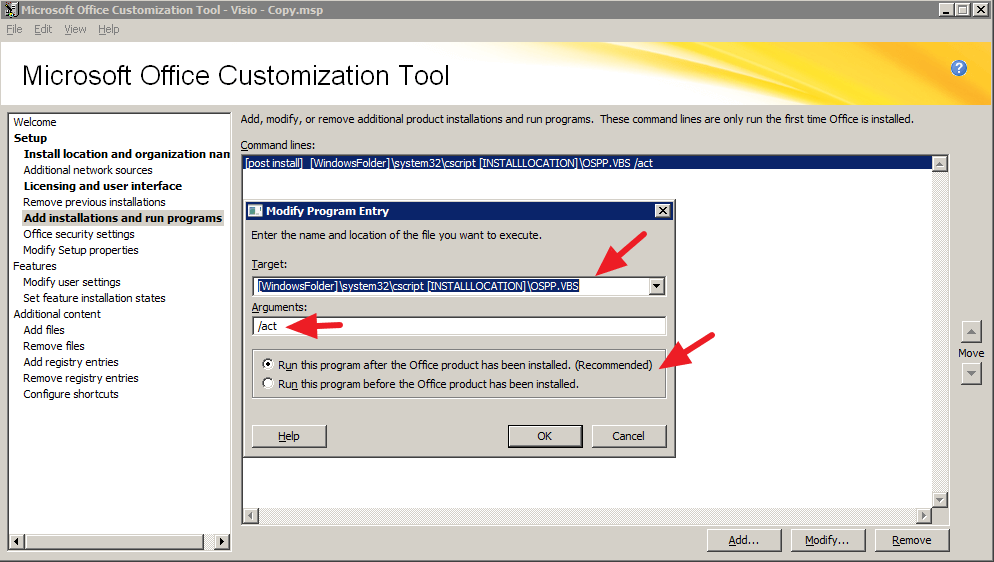Click the Cancel button in the dialog

coord(628,436)
